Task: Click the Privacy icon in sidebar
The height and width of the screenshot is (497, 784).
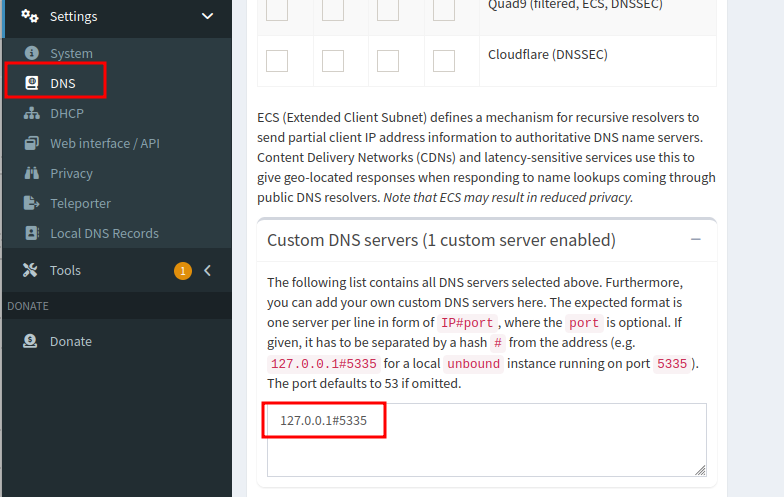Action: point(31,173)
